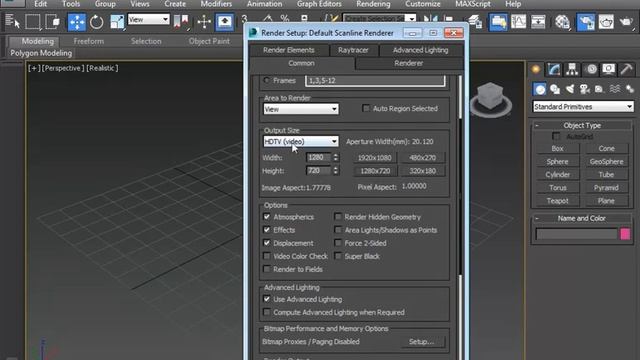Create a Teapot primitive button

[x=558, y=201]
